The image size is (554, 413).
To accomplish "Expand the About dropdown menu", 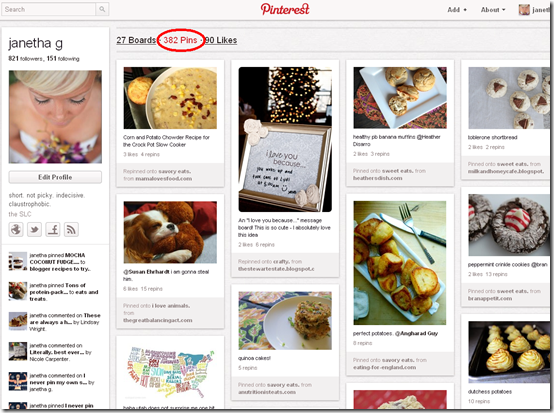I will pos(493,10).
